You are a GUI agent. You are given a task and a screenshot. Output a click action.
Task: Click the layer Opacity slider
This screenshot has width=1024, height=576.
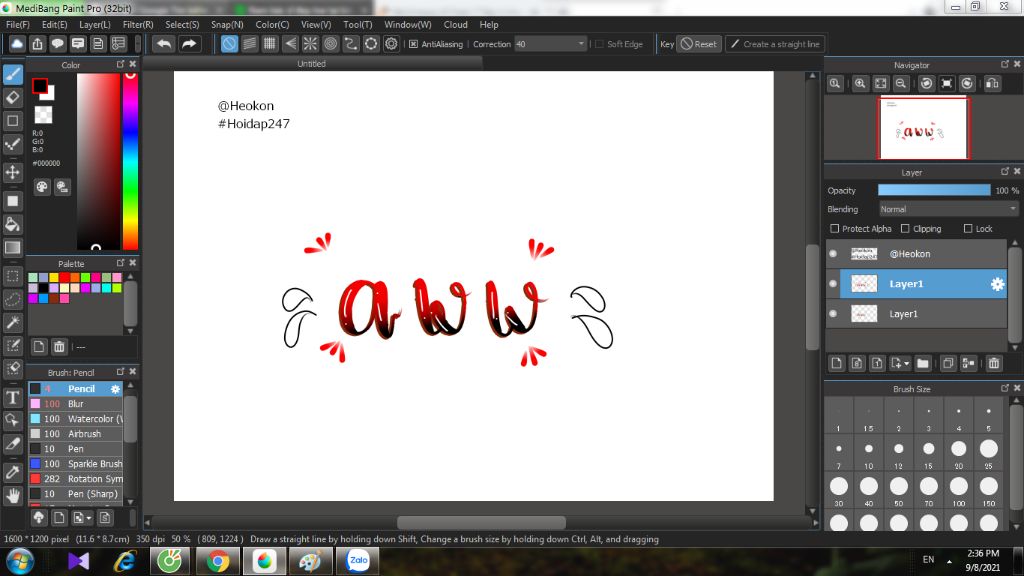(934, 190)
